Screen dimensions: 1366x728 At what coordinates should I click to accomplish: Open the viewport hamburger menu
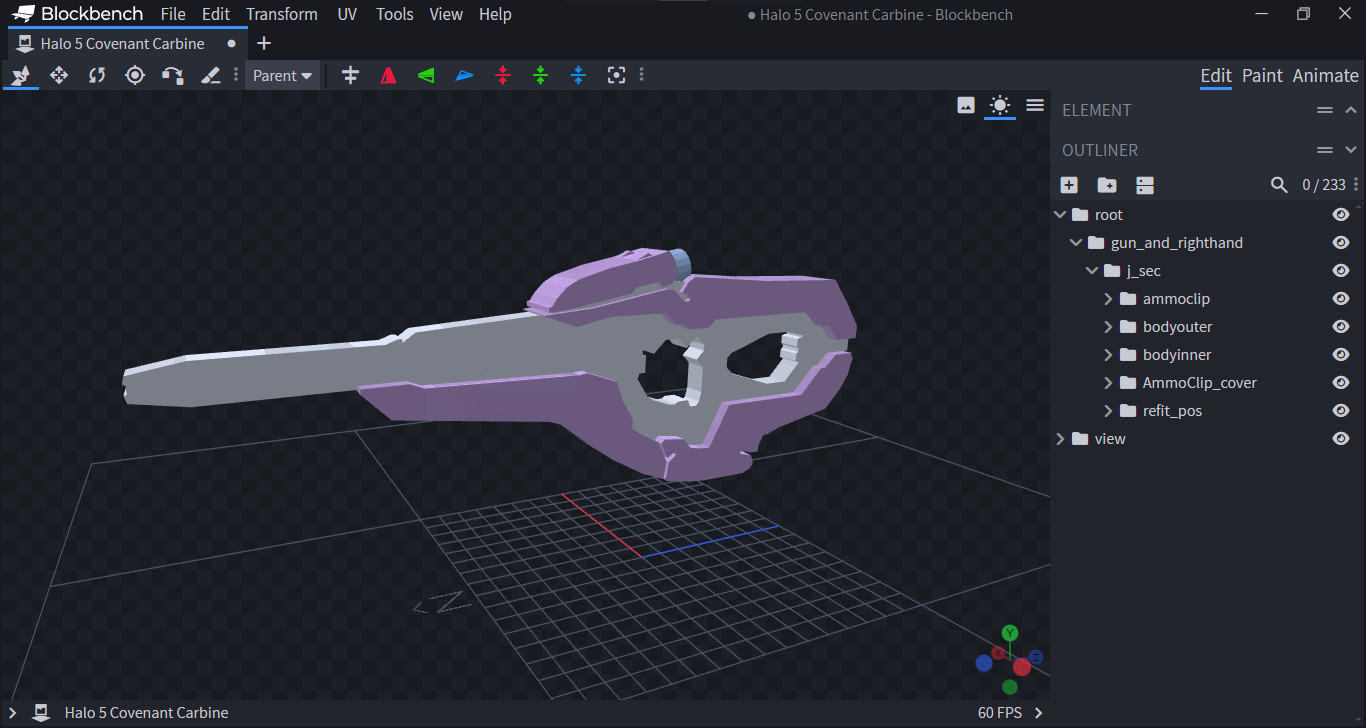pos(1035,105)
